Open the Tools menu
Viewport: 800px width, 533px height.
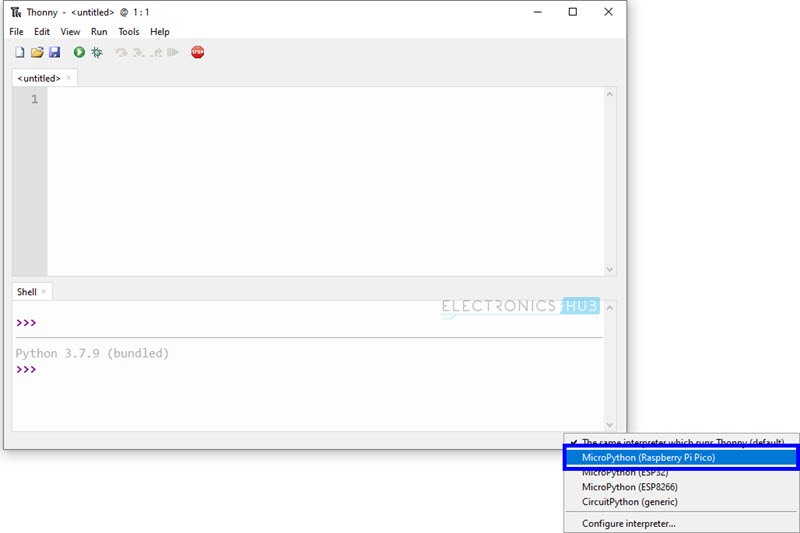click(129, 32)
